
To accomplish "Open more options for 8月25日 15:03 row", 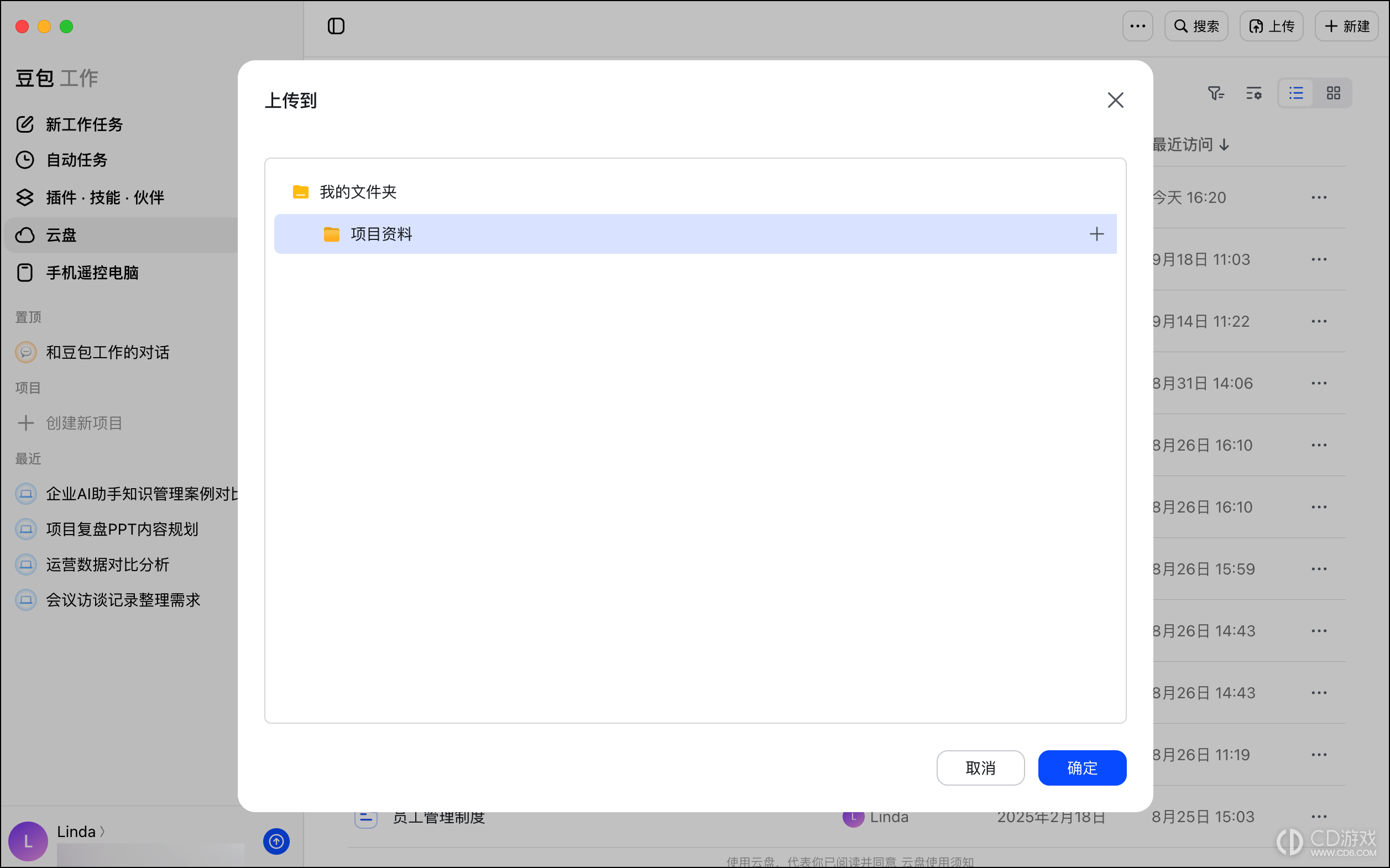I will [x=1319, y=817].
